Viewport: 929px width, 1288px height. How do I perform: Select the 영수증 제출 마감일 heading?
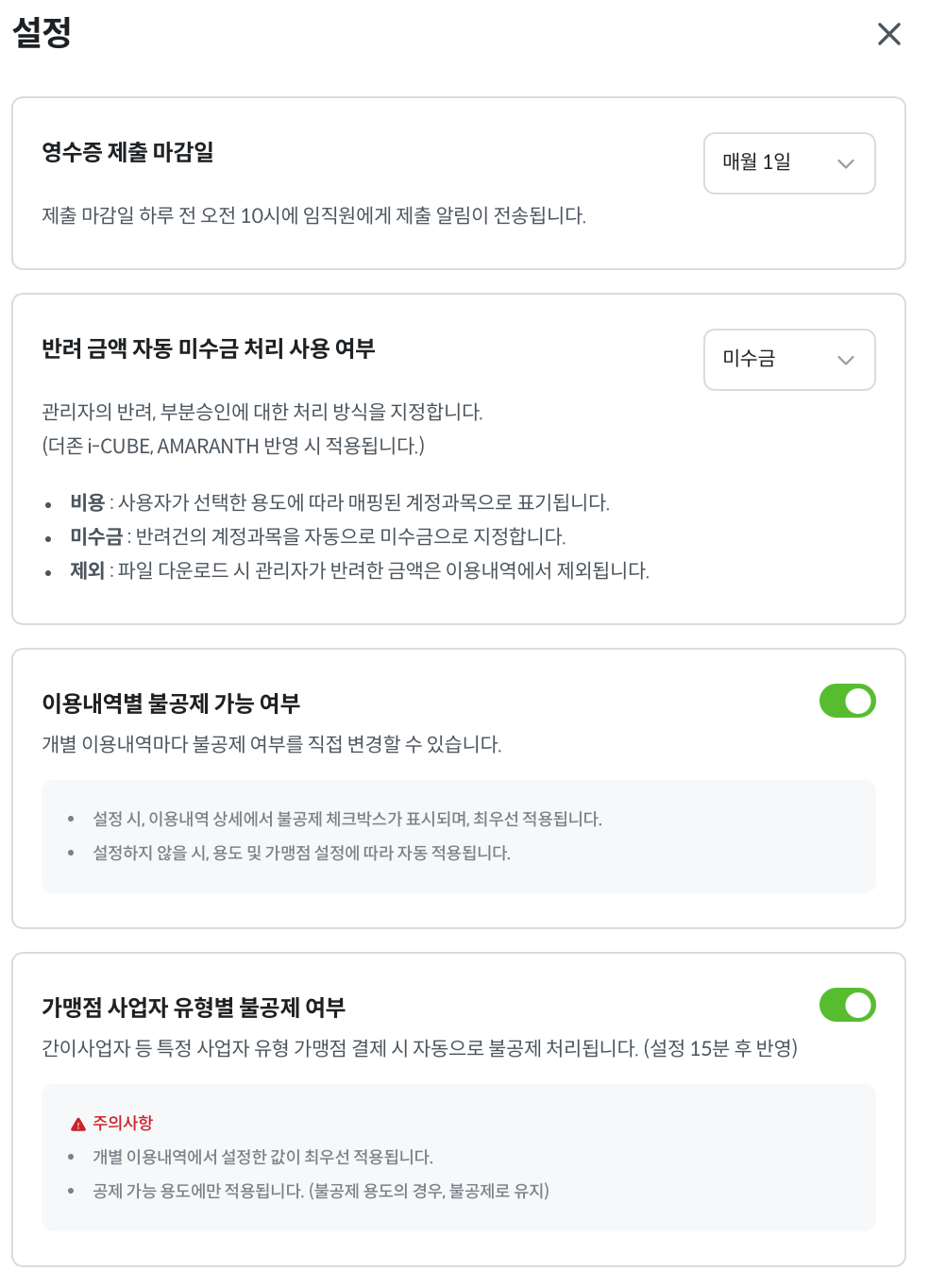pos(127,152)
